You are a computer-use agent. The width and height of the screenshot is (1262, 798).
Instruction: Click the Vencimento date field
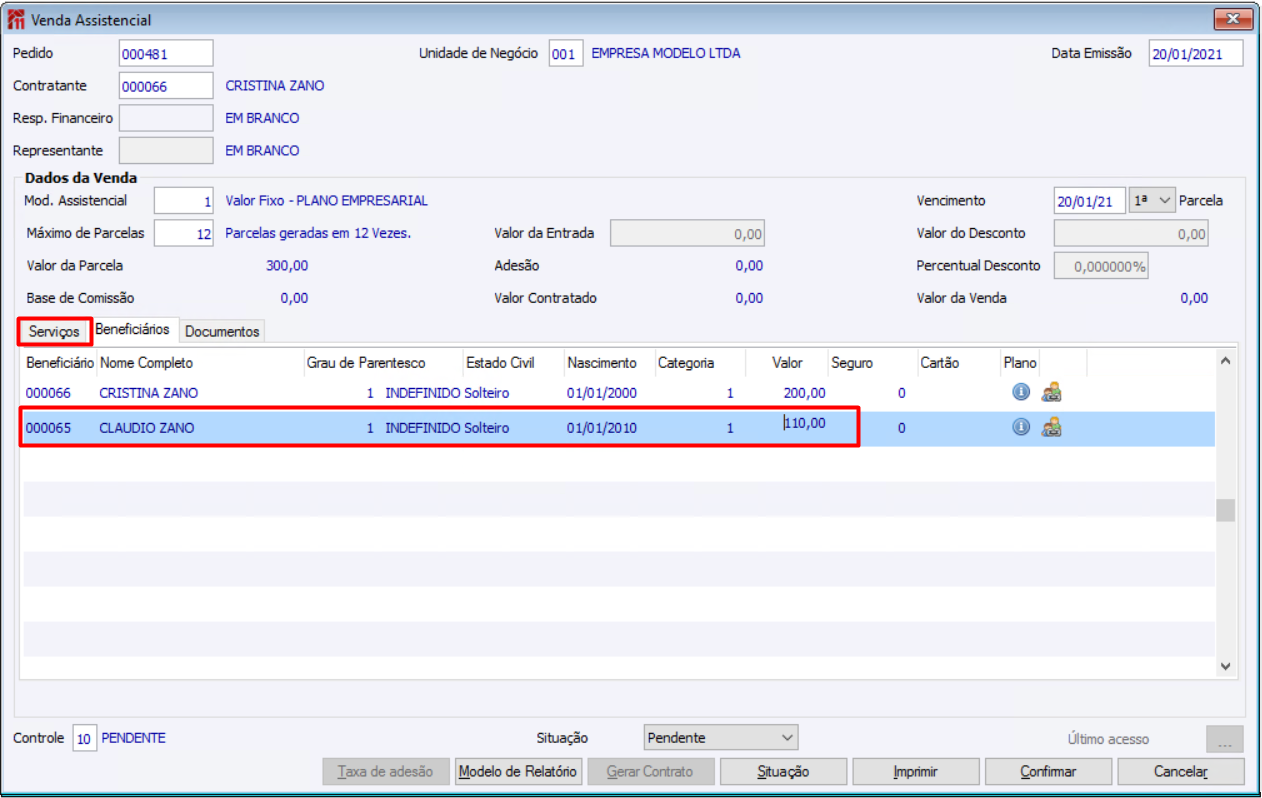click(x=1090, y=201)
